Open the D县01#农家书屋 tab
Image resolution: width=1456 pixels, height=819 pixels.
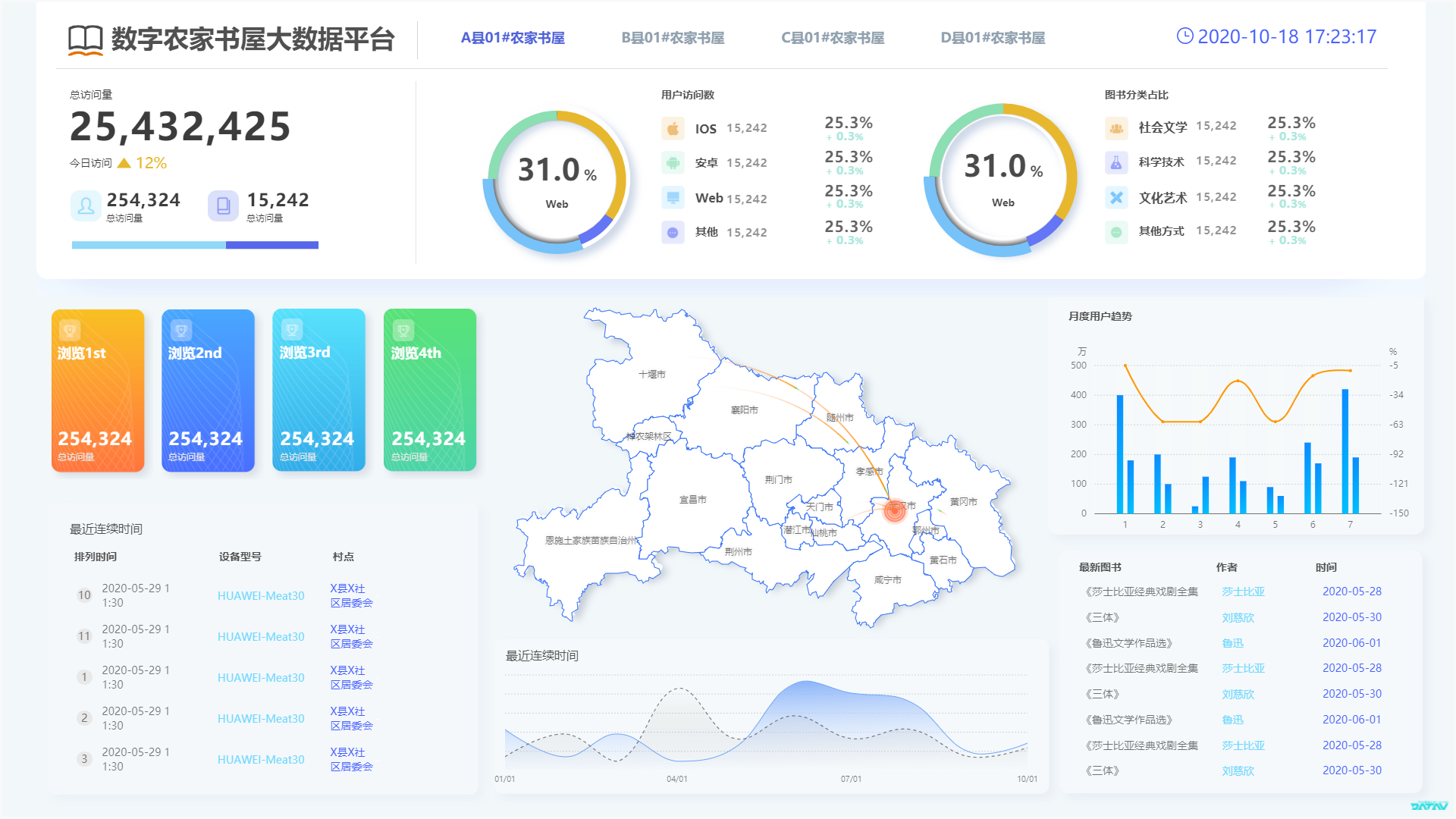[993, 38]
